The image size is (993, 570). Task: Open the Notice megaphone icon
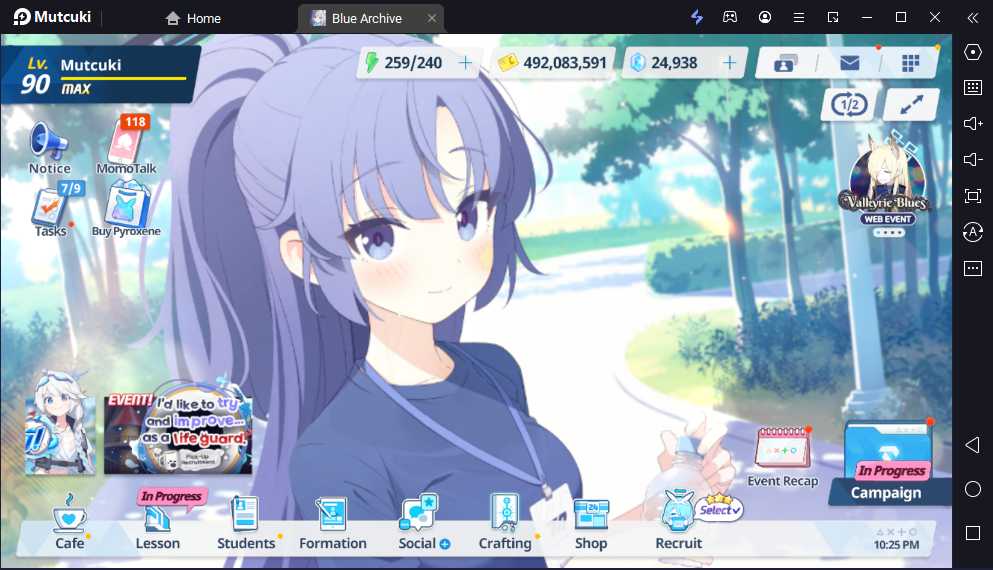point(49,148)
